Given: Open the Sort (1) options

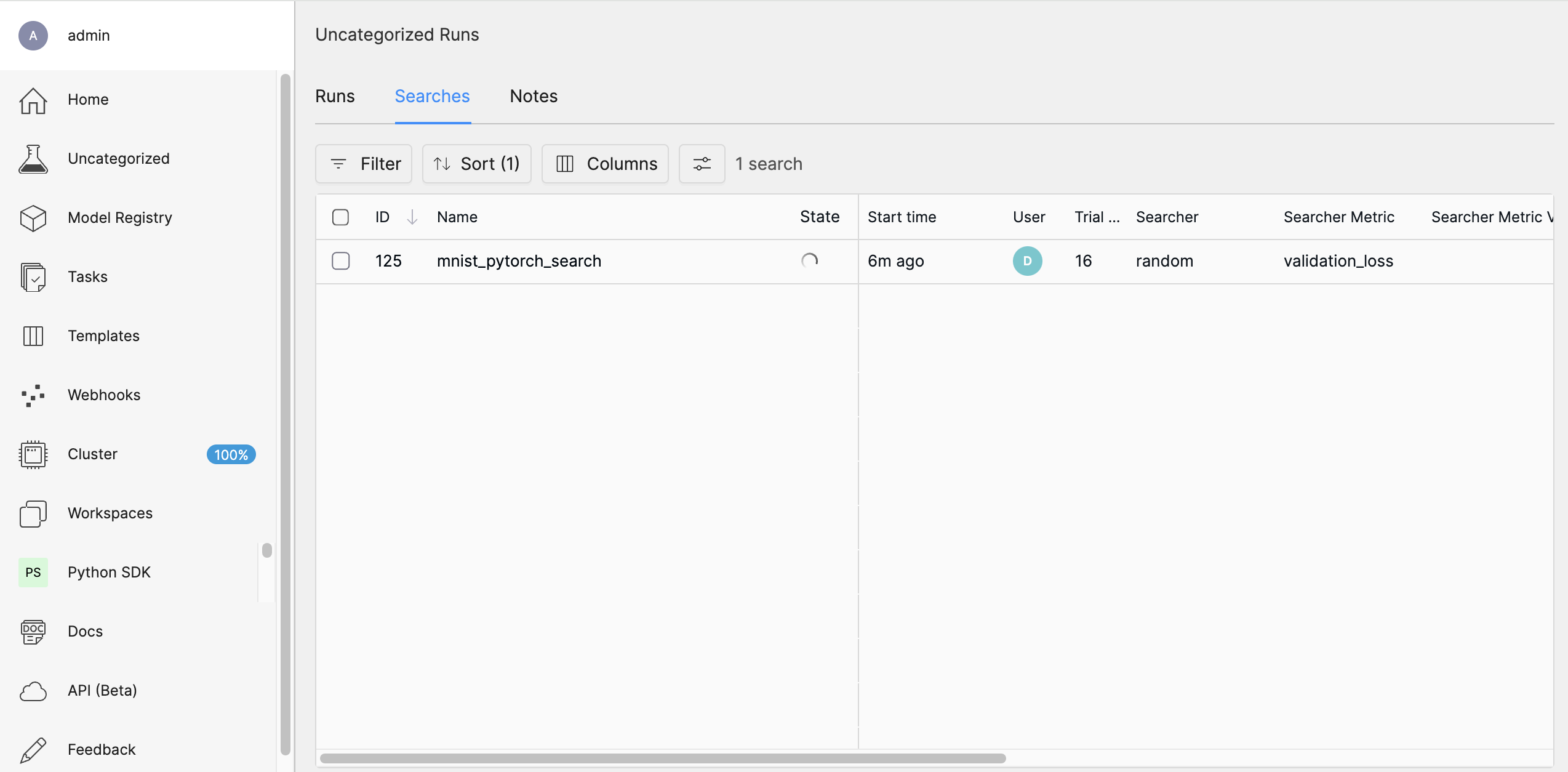Looking at the screenshot, I should point(477,164).
